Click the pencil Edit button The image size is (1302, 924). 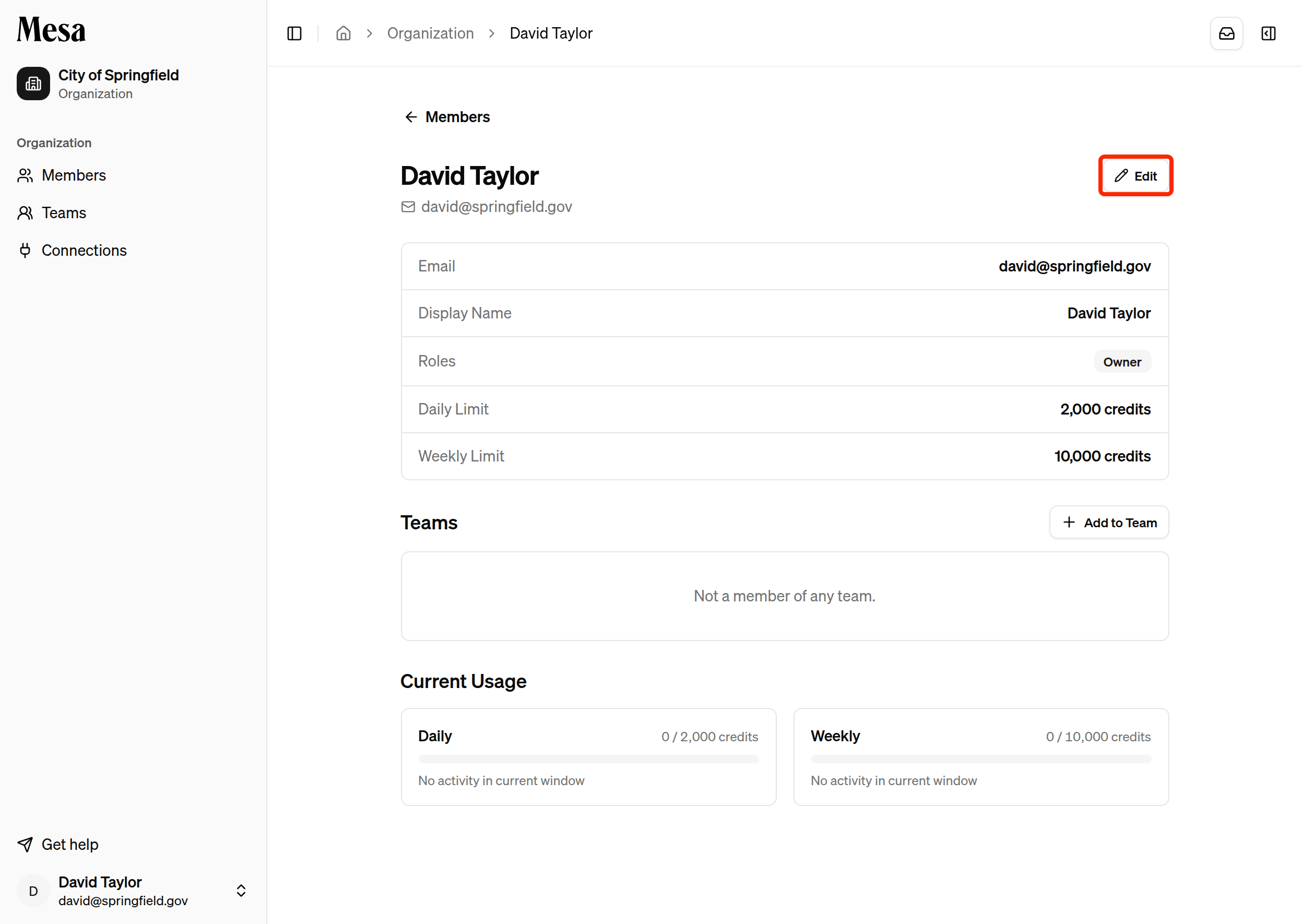pos(1135,176)
